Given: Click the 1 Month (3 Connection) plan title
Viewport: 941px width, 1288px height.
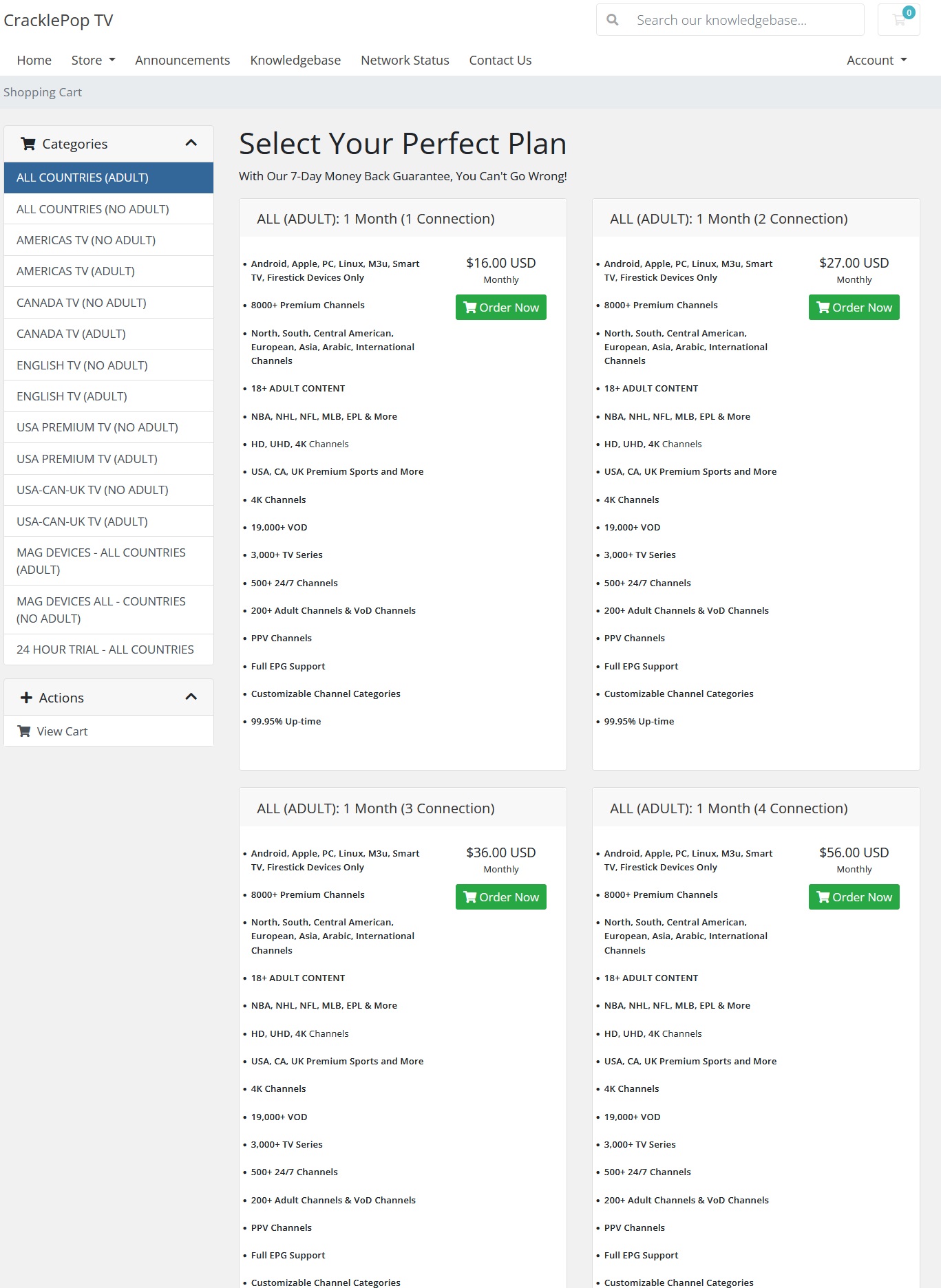Looking at the screenshot, I should pyautogui.click(x=376, y=808).
